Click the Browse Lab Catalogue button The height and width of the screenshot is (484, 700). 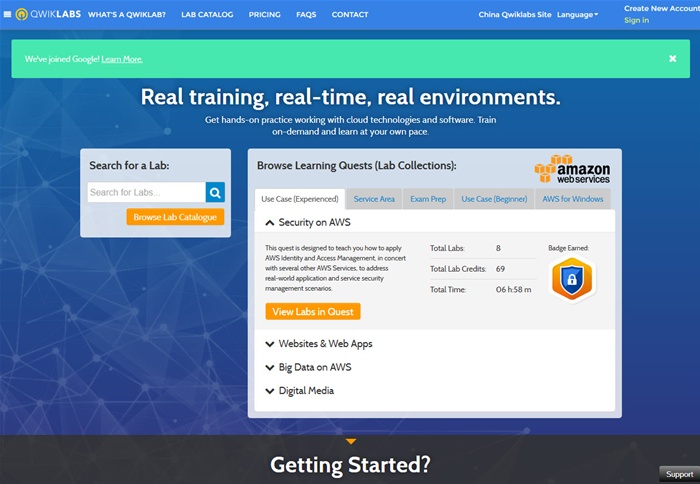coord(175,217)
